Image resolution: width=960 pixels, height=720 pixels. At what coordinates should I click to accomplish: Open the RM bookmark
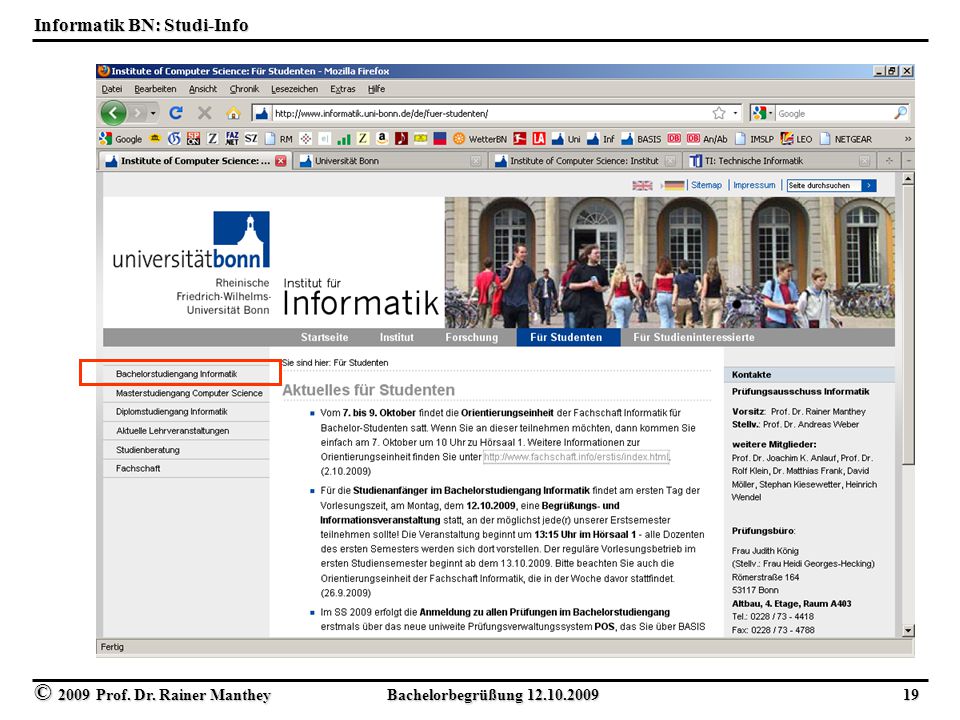click(279, 139)
